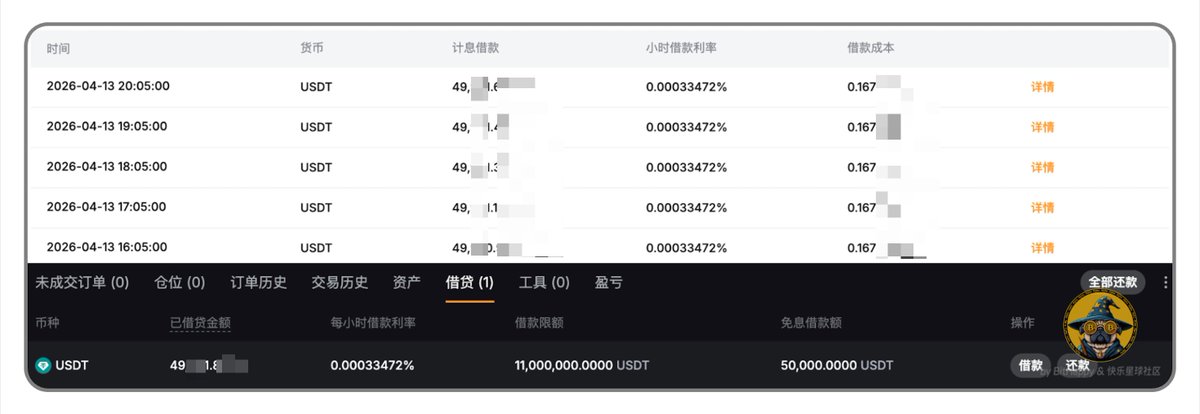Select the 订单历史 tab

pos(259,283)
